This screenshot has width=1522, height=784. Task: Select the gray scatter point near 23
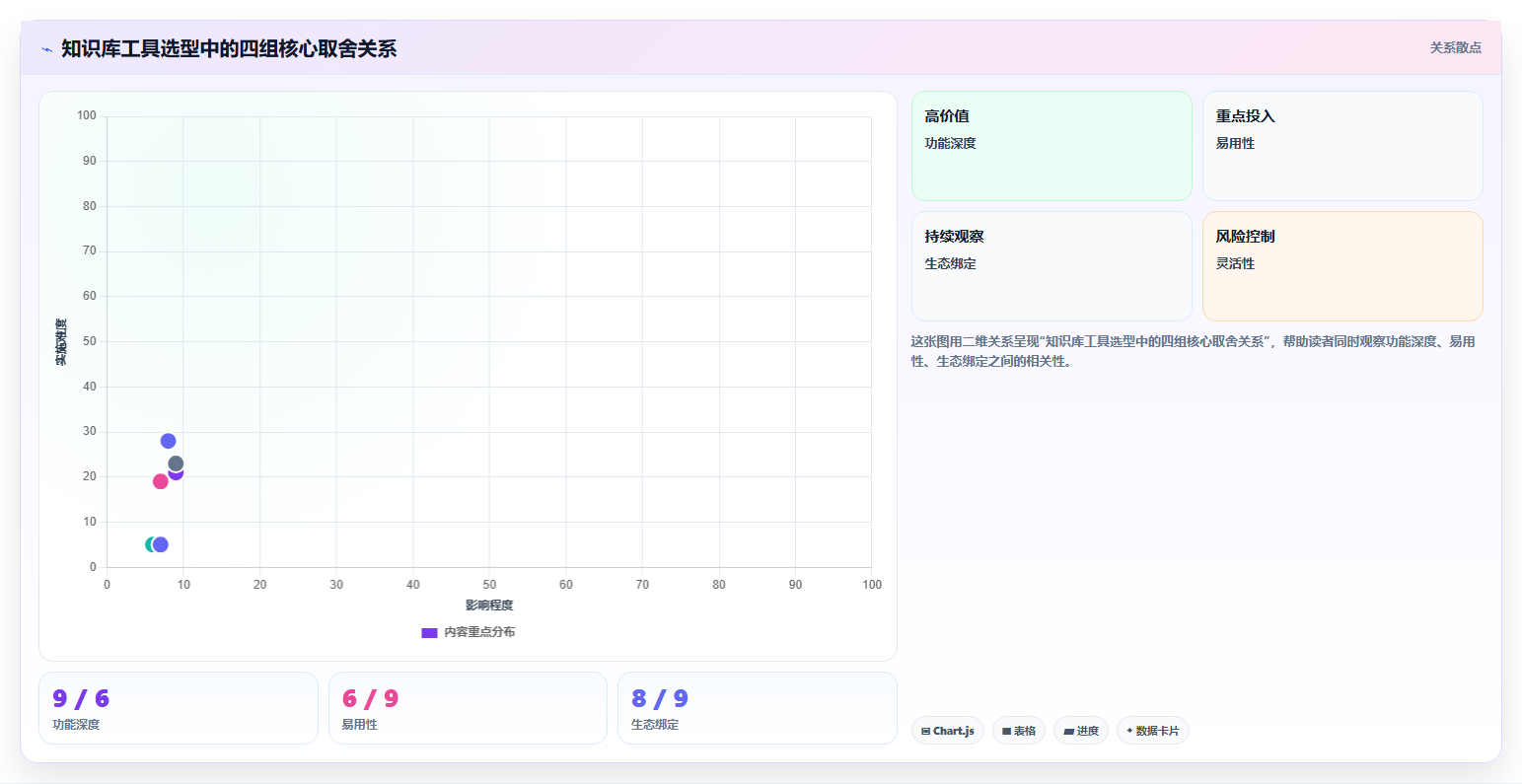pyautogui.click(x=176, y=463)
